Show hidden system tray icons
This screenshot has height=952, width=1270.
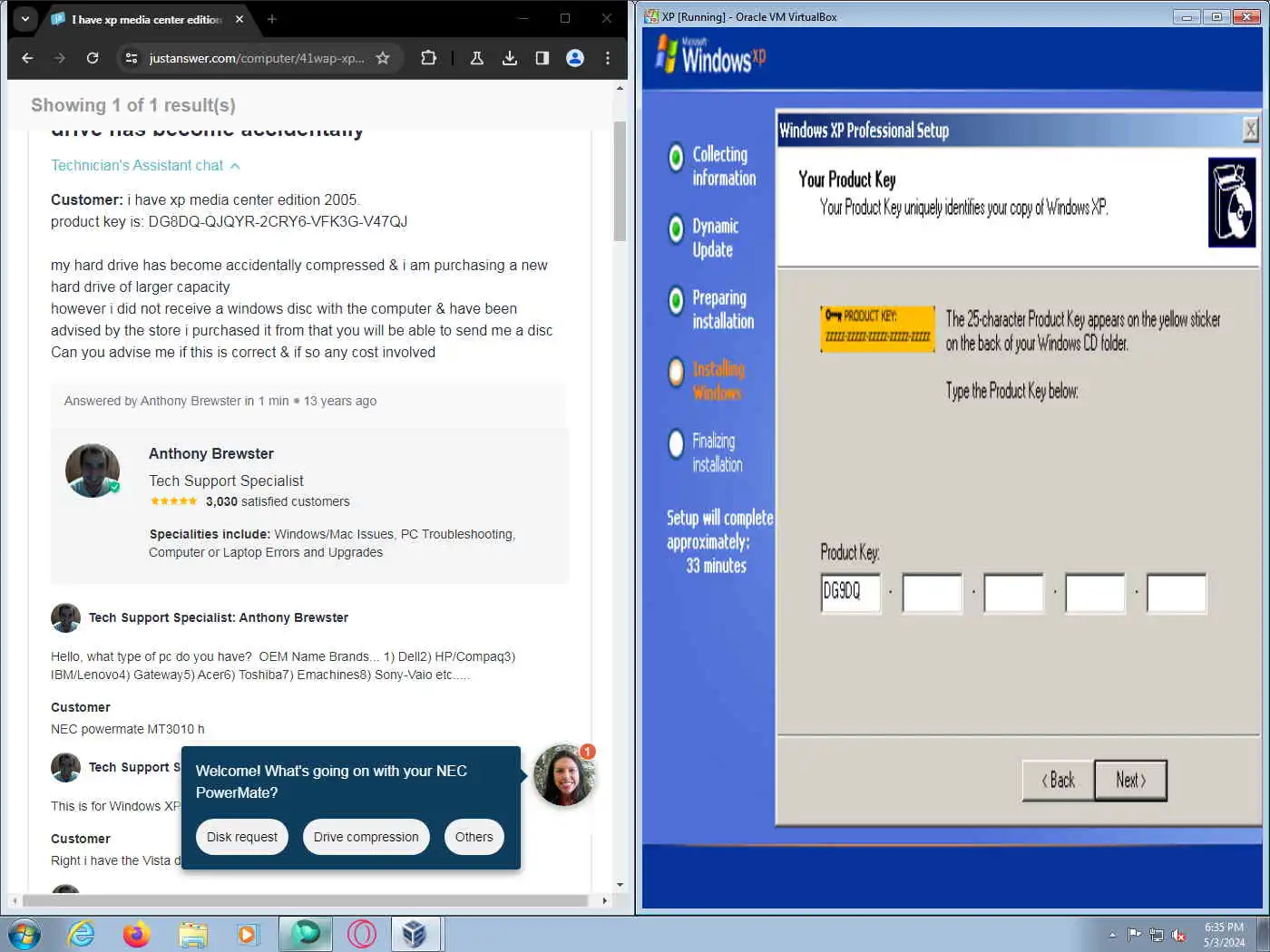point(1112,935)
